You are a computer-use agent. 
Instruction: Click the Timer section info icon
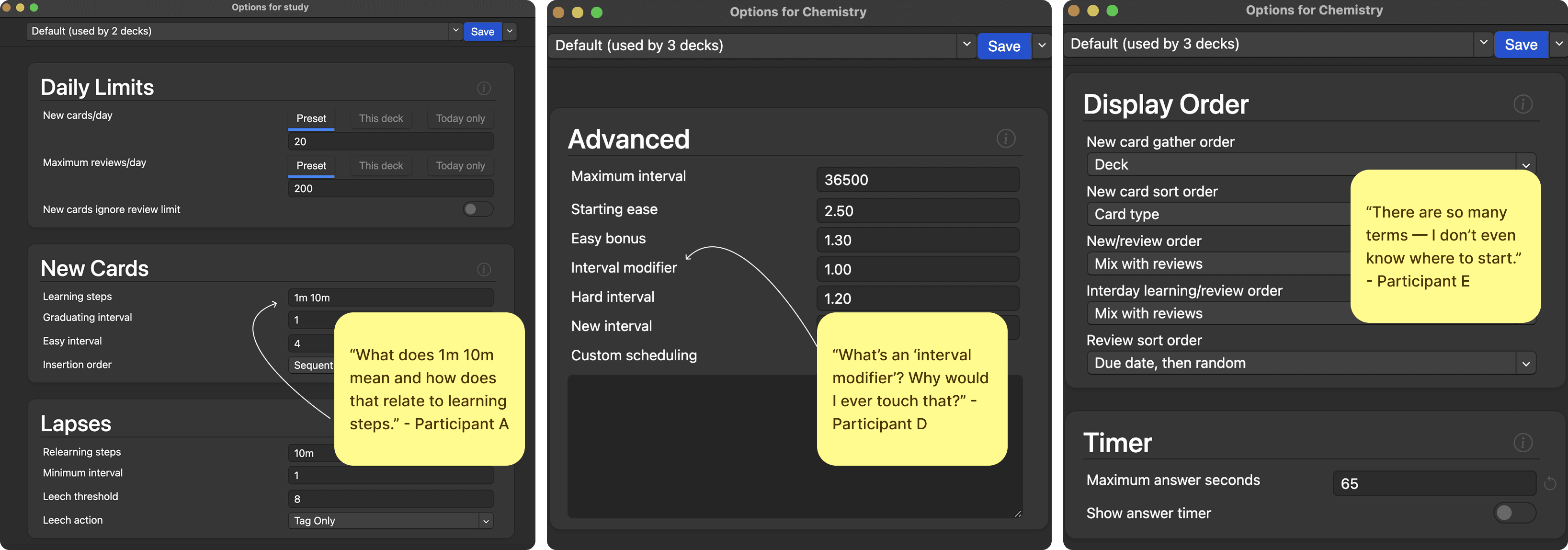(1523, 443)
